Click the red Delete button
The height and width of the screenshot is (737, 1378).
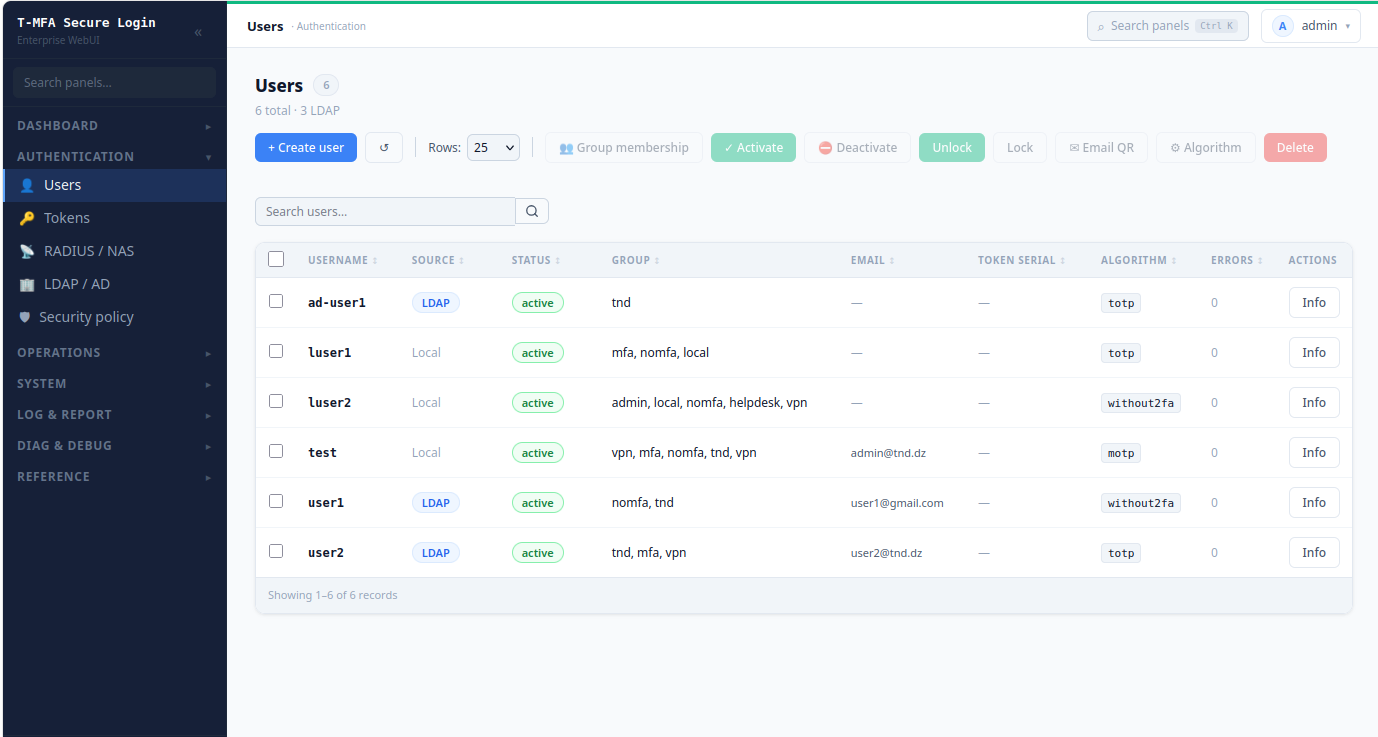pyautogui.click(x=1295, y=147)
